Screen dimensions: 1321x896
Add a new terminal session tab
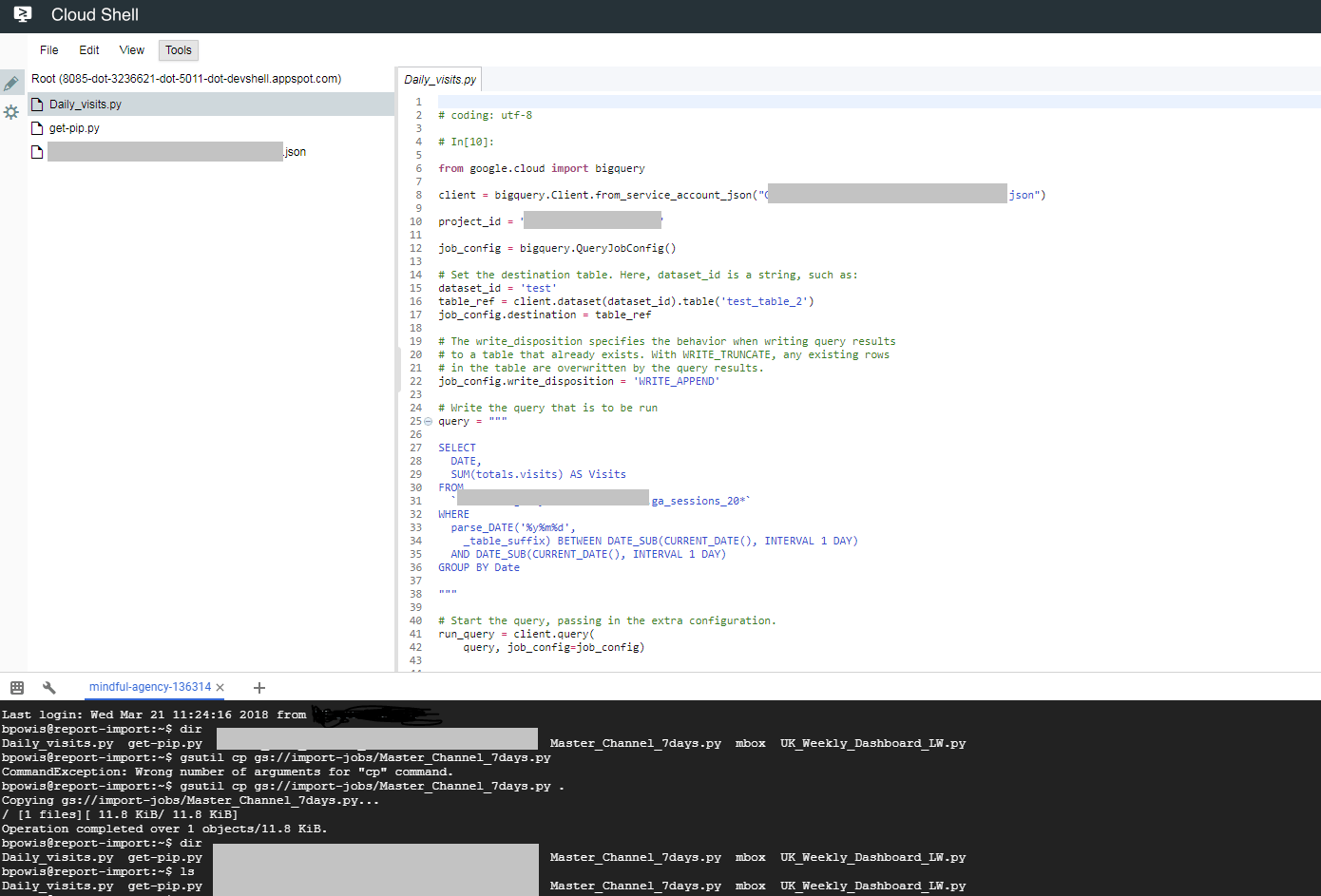259,687
